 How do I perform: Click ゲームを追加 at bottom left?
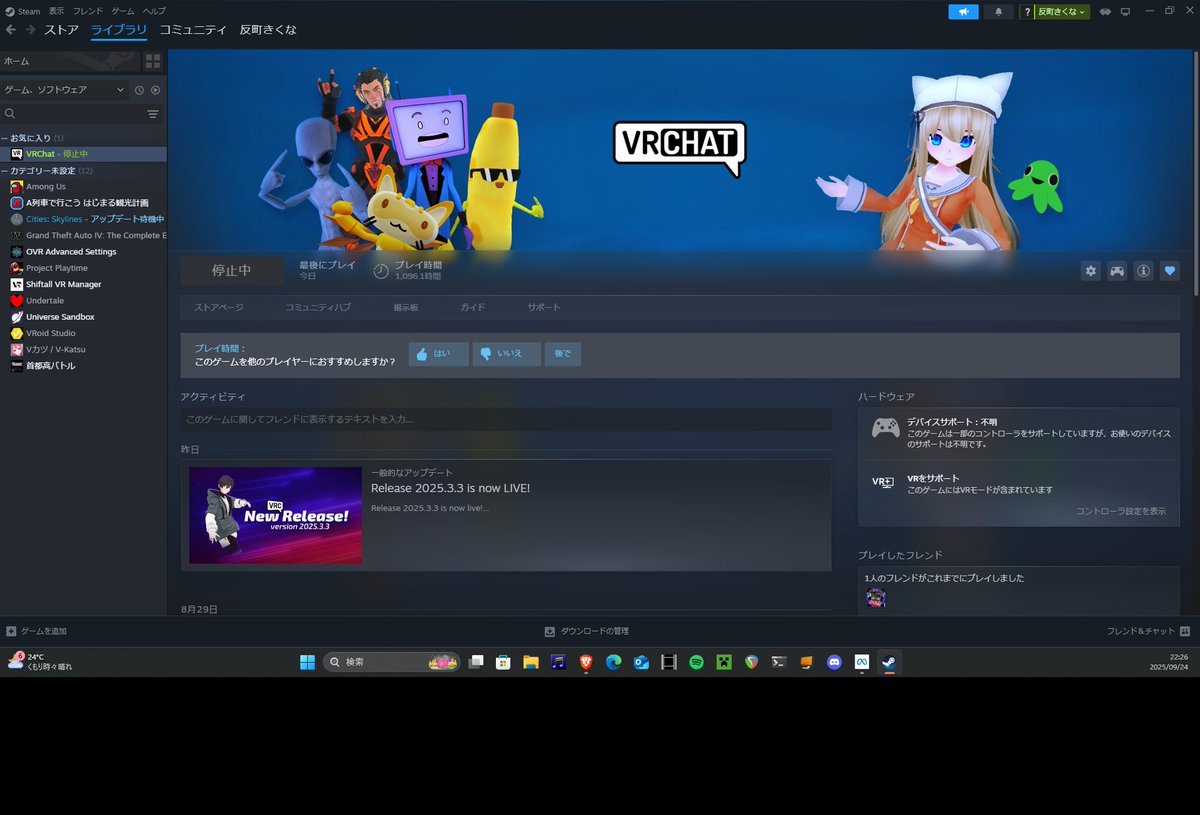(37, 632)
